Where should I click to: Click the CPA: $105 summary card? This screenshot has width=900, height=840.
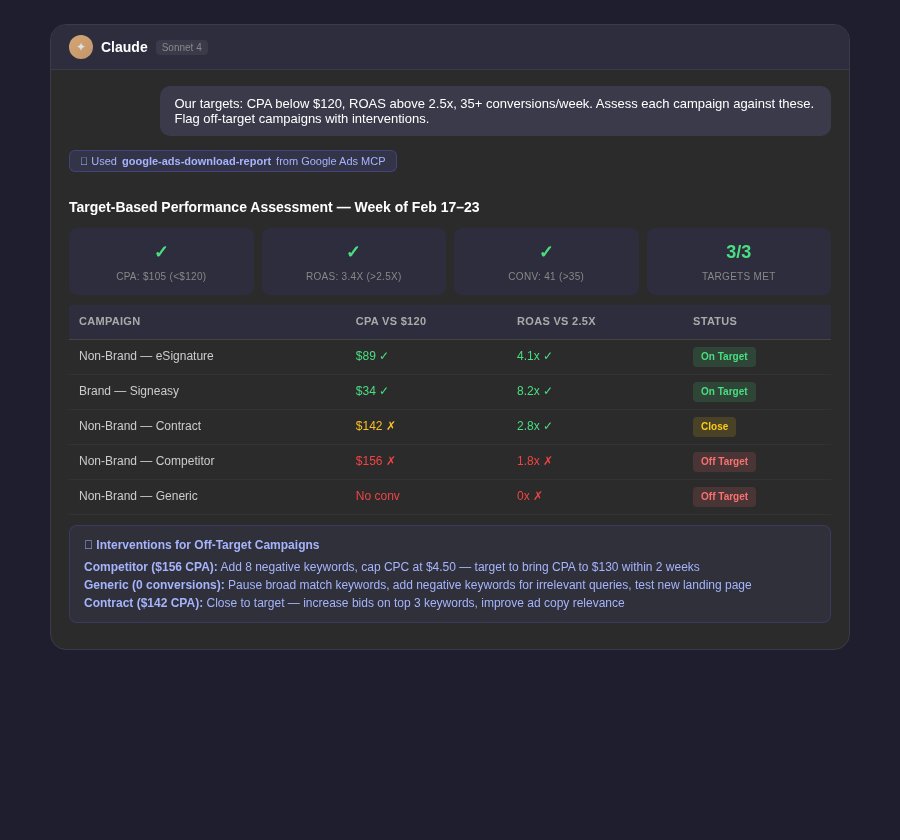pyautogui.click(x=161, y=262)
